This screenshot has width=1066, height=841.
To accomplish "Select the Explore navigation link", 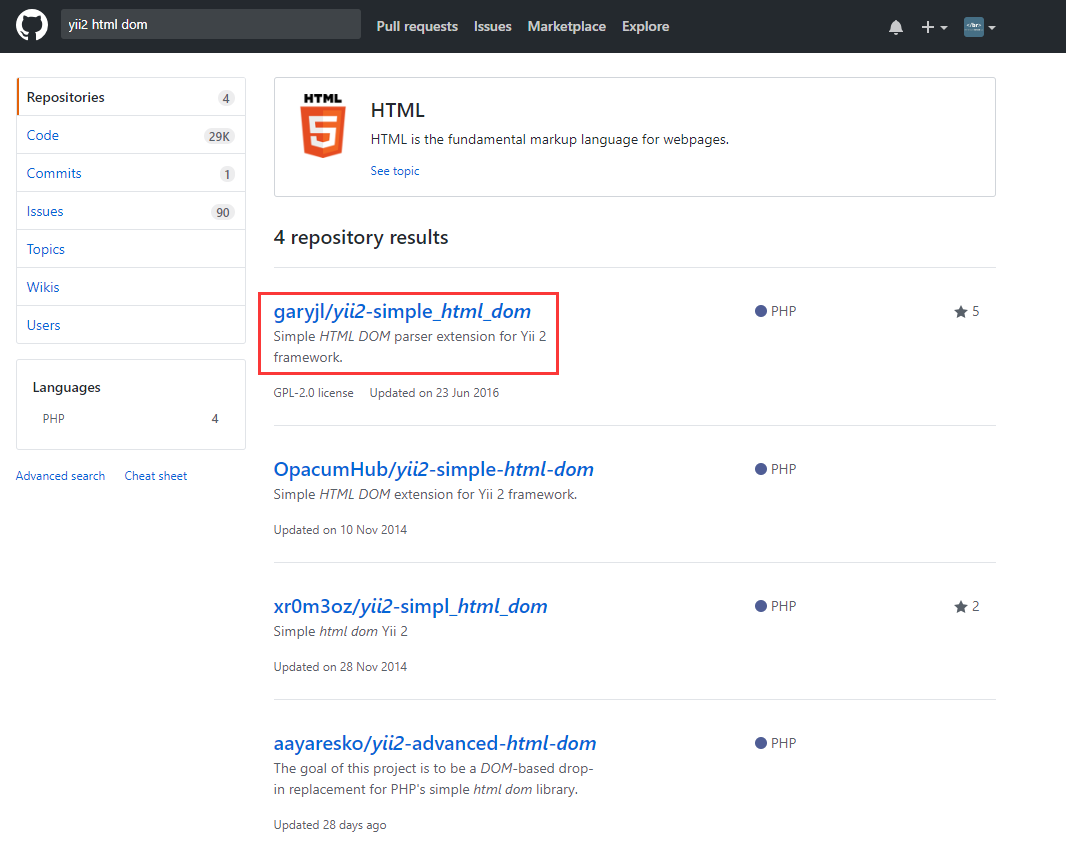I will (x=645, y=27).
